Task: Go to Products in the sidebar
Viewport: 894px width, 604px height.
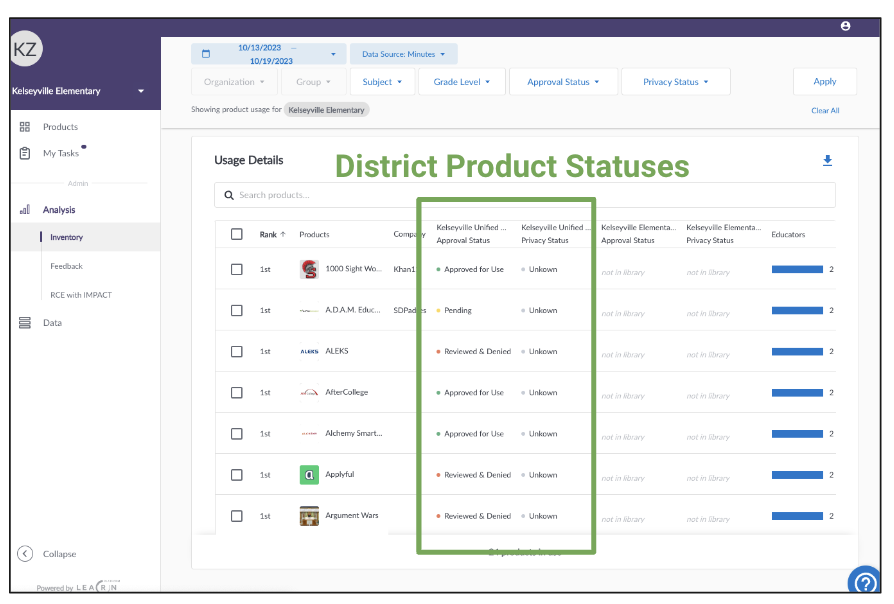Action: [x=60, y=127]
